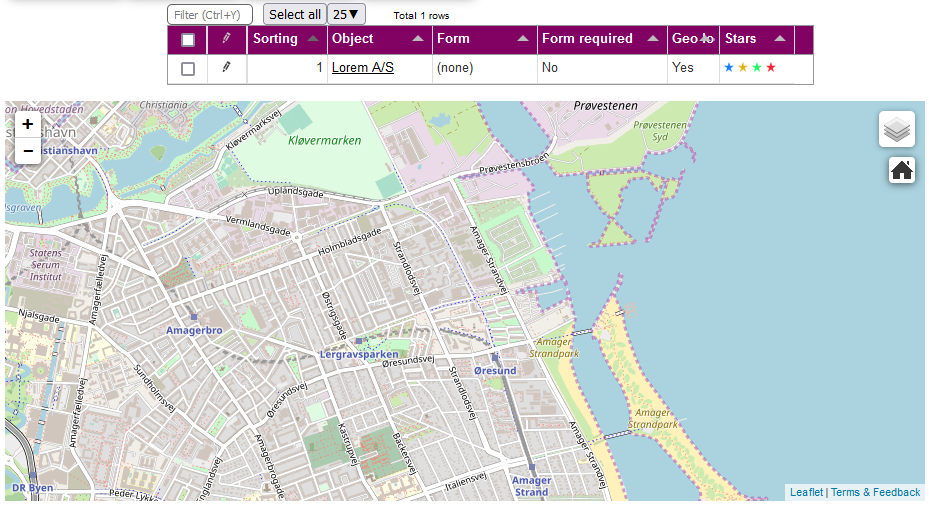
Task: Click the red star in Stars column
Action: click(x=771, y=68)
